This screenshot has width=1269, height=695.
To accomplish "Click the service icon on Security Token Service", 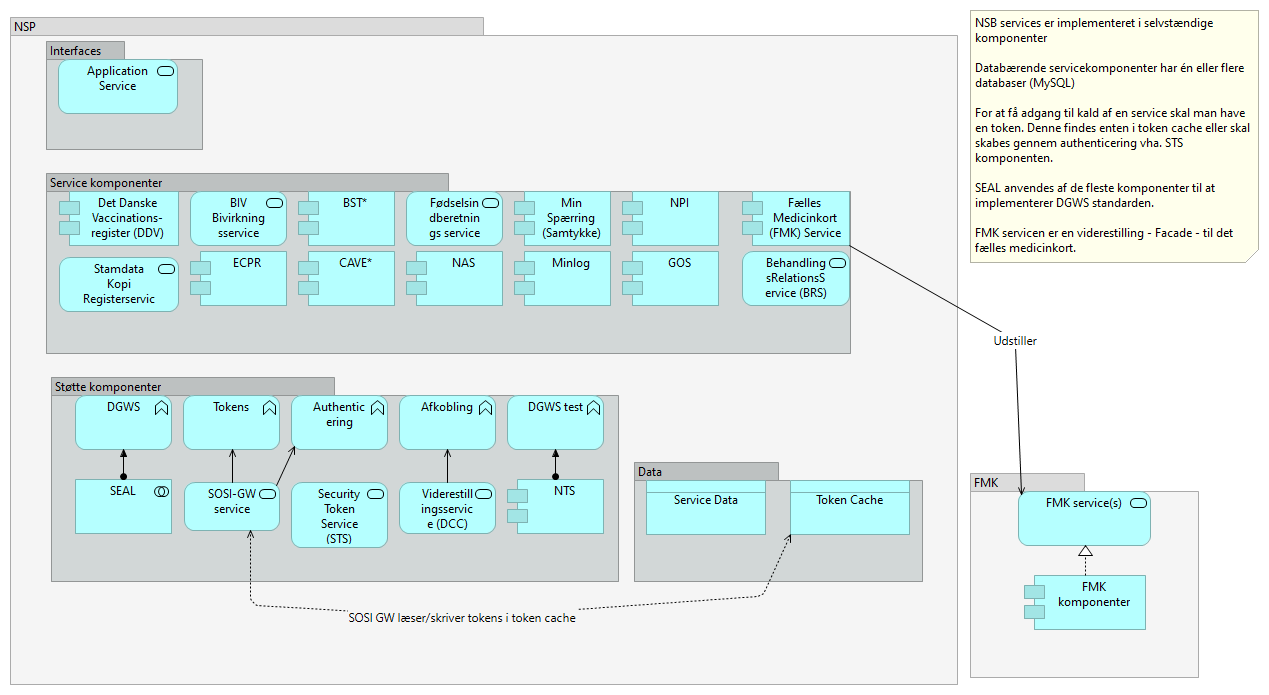I will [376, 494].
